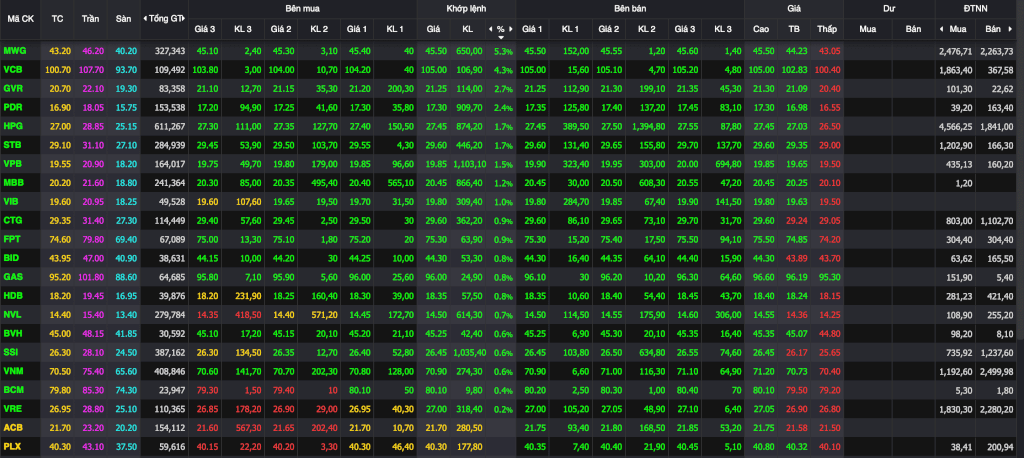The width and height of the screenshot is (1024, 458).
Task: Click the TB average price header
Action: tap(794, 29)
